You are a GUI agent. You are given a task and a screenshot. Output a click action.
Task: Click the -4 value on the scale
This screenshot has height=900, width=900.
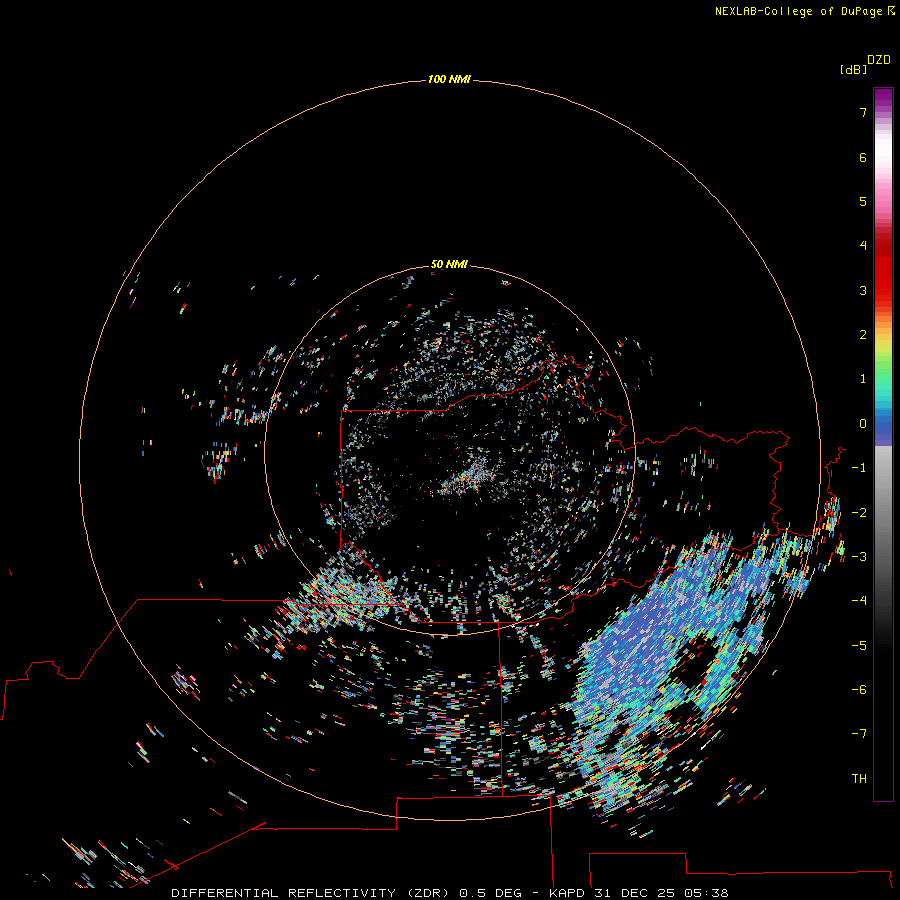pyautogui.click(x=859, y=601)
